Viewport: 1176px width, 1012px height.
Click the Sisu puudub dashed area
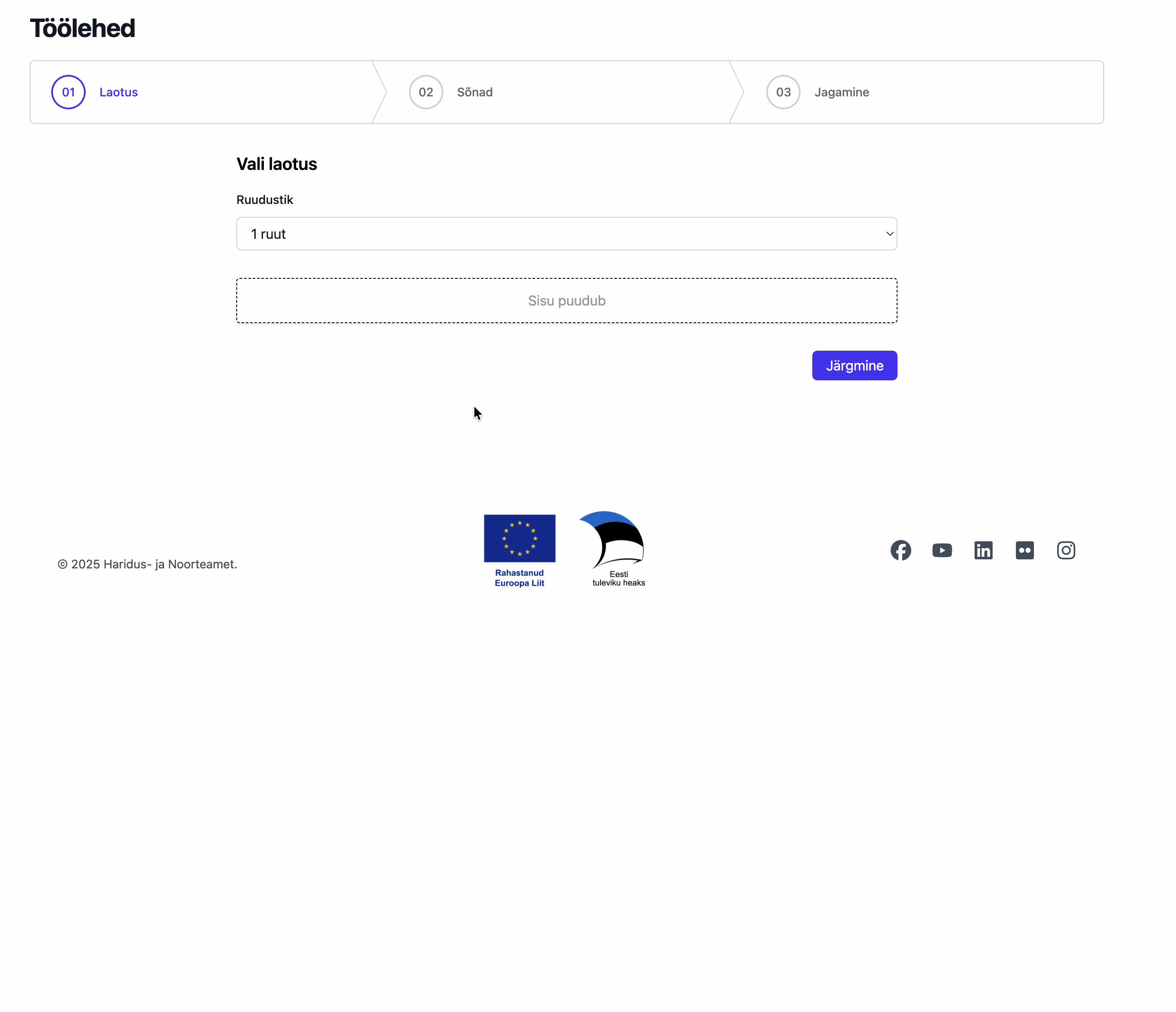click(566, 301)
